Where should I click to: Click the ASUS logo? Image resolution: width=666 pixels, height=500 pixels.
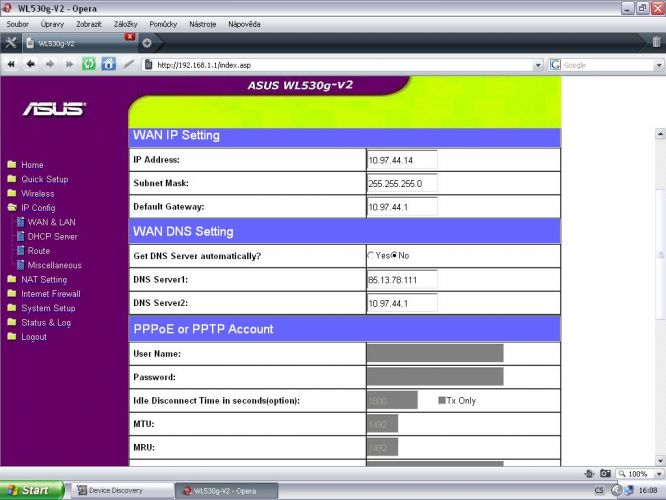click(54, 109)
